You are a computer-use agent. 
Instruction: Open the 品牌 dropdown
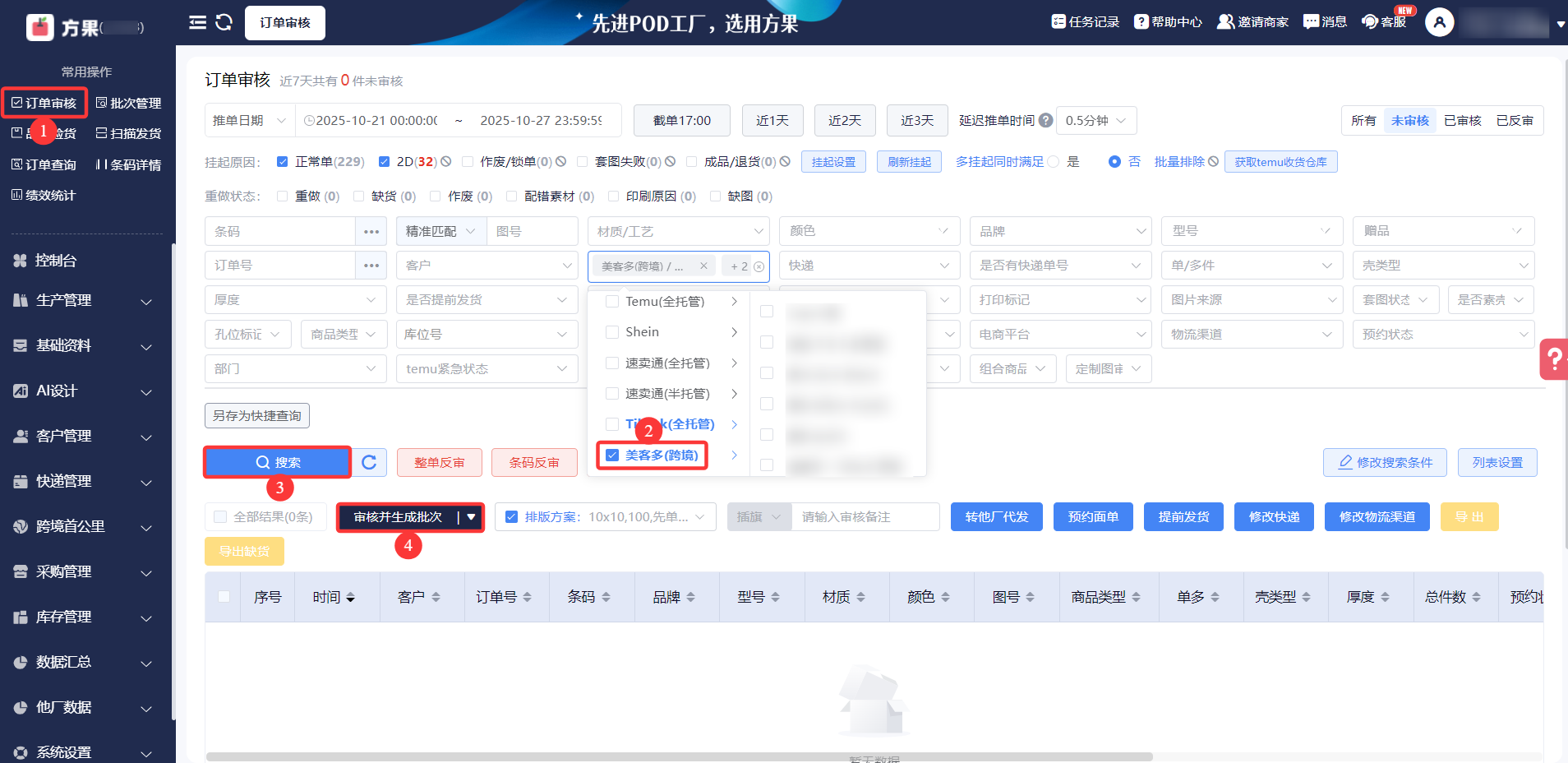coord(1061,232)
